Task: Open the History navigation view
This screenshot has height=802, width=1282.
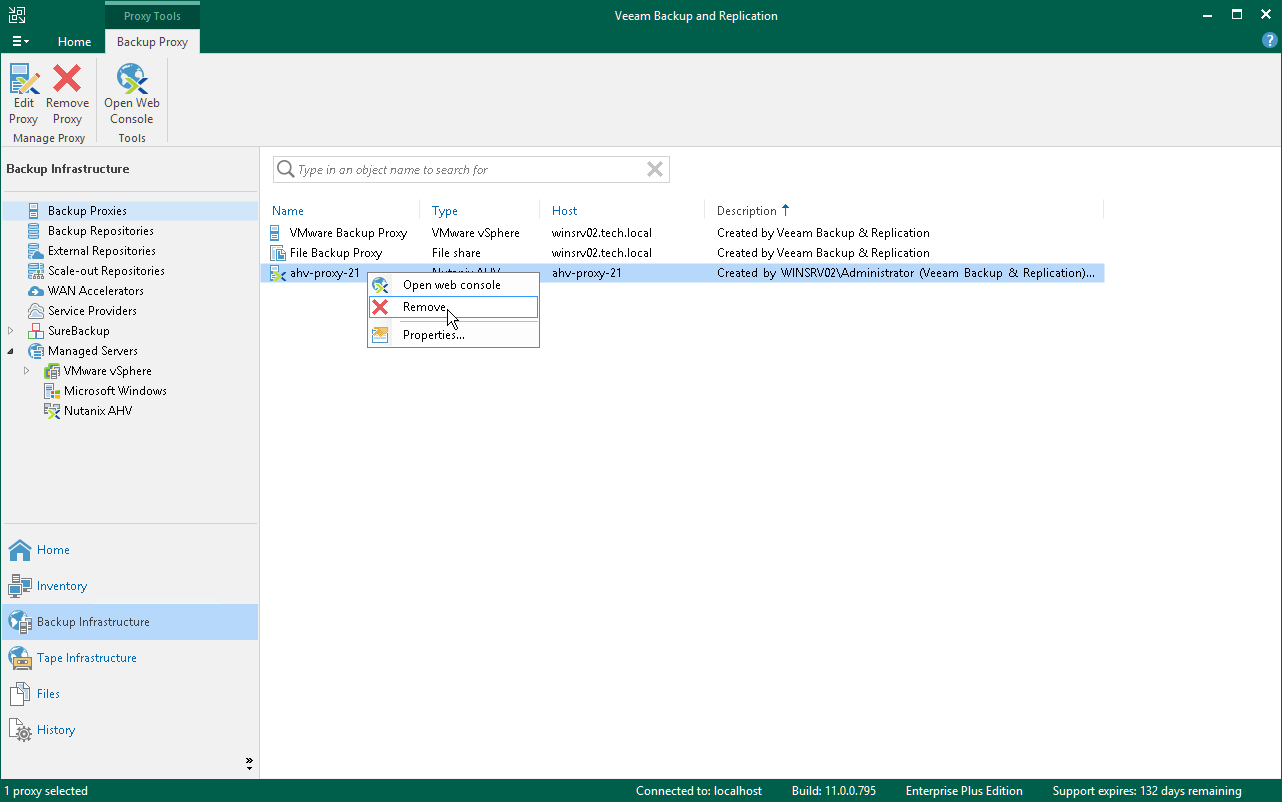Action: [x=129, y=730]
